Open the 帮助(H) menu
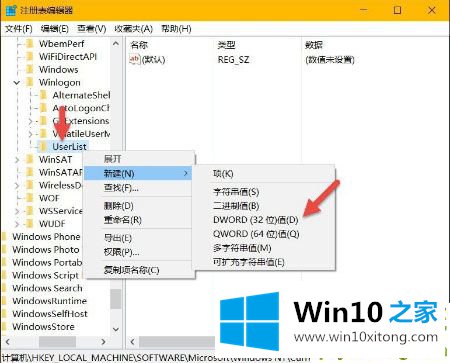The image size is (450, 363). (176, 29)
